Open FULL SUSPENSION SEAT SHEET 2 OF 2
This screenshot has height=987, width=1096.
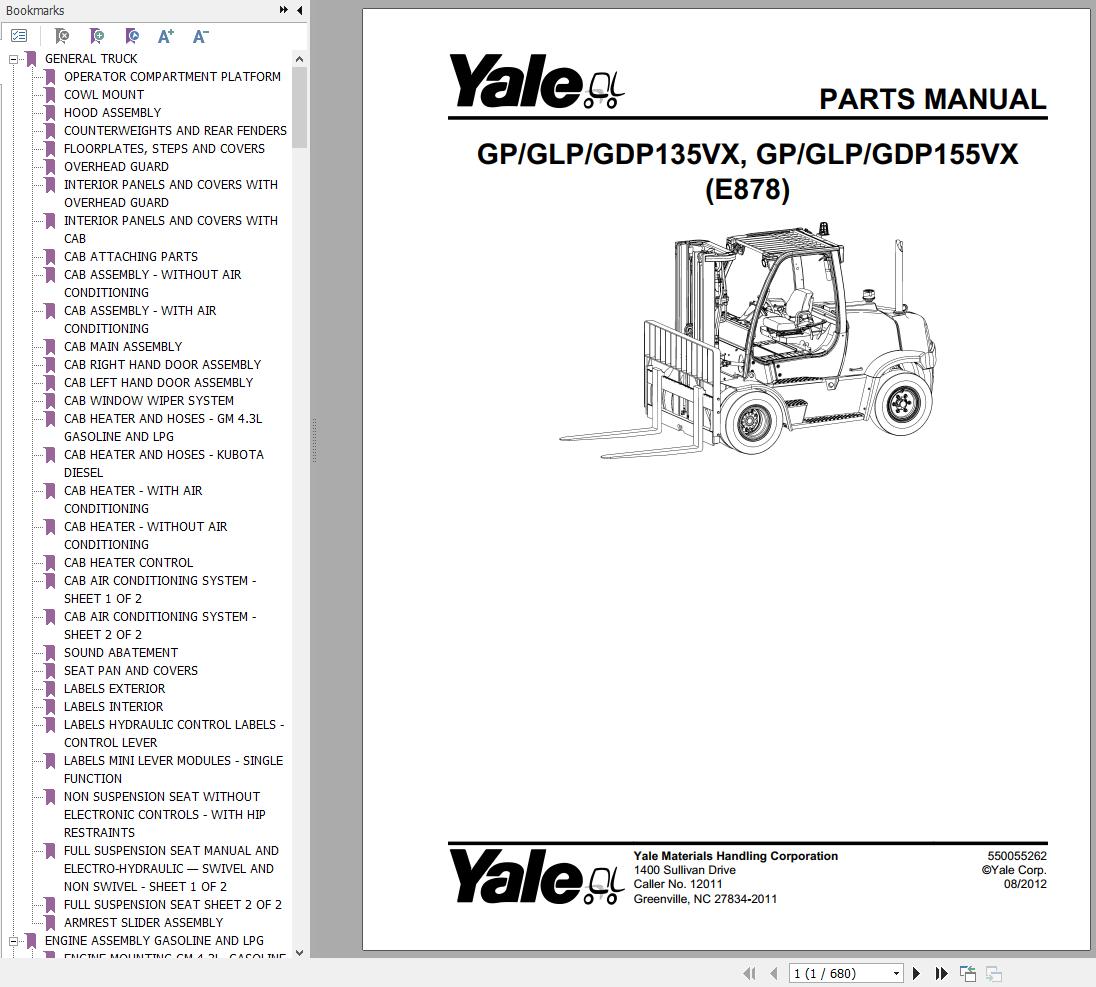pos(173,905)
